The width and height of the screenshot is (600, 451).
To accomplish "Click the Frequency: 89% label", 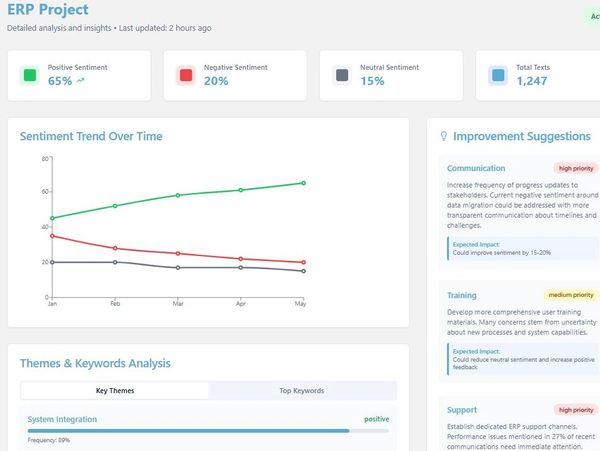I will tap(49, 440).
